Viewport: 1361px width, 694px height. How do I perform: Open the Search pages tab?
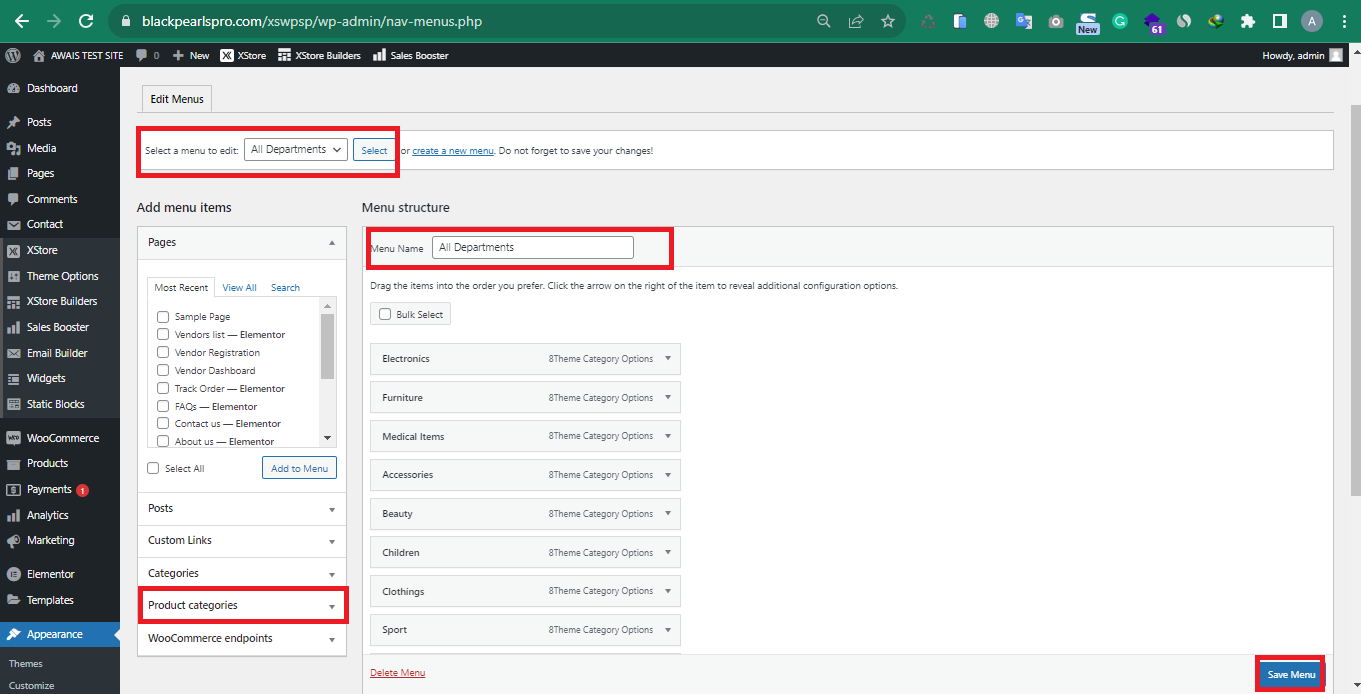[x=285, y=287]
